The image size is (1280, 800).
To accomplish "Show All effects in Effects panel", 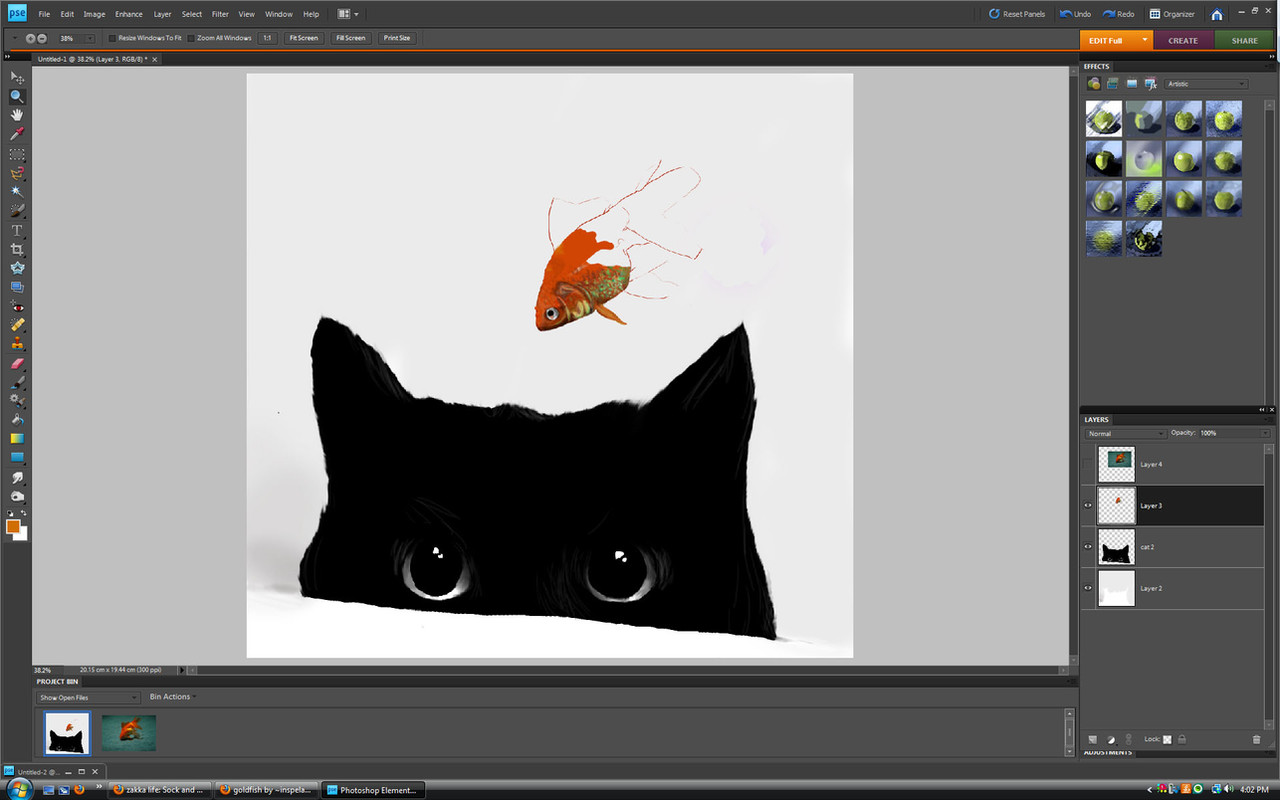I will [x=1150, y=84].
